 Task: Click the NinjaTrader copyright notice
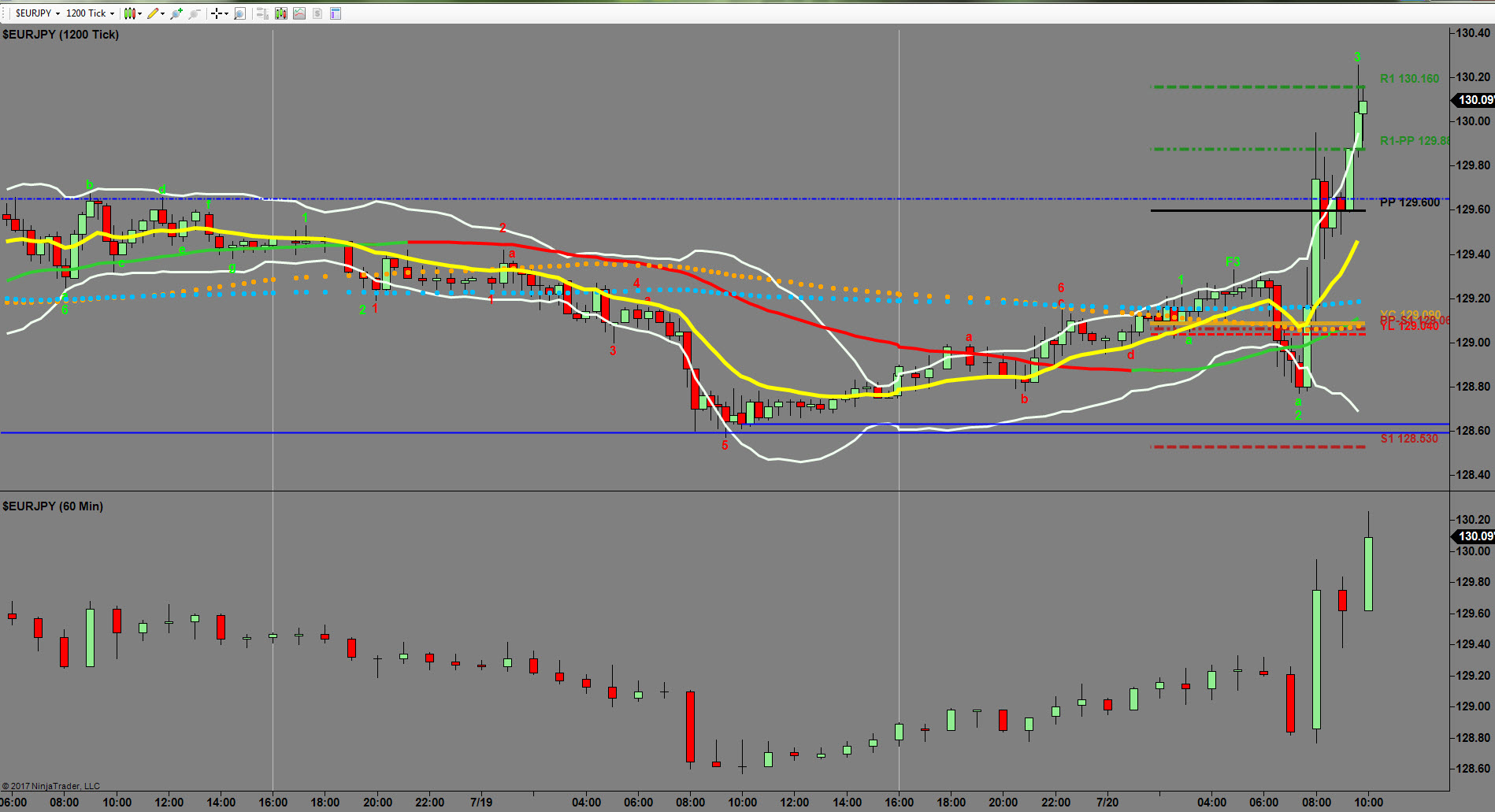51,786
